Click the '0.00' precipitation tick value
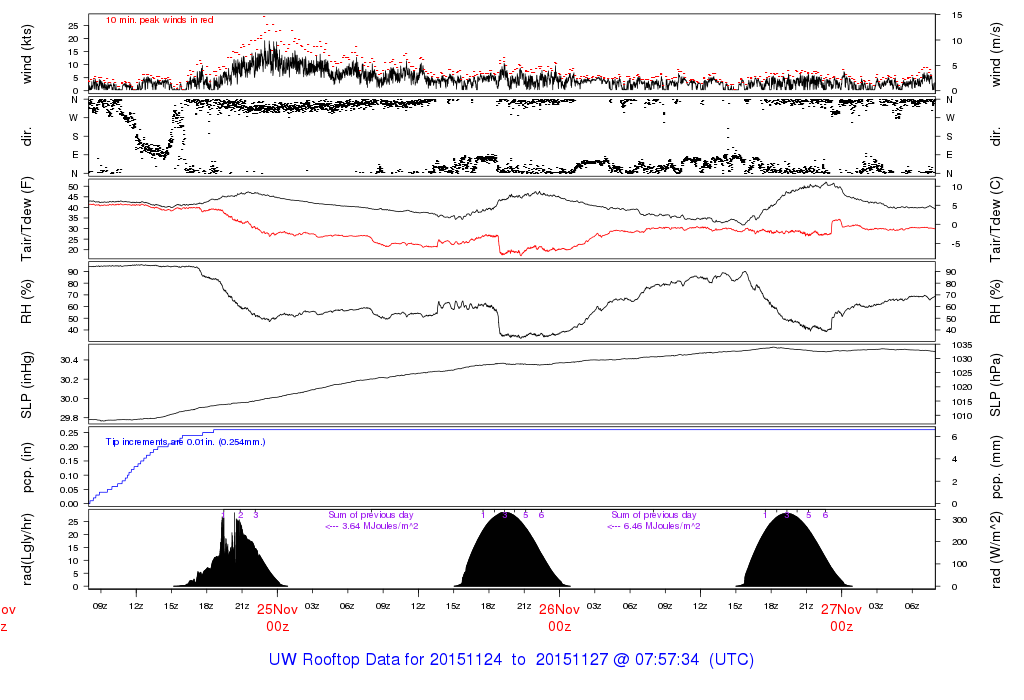This screenshot has width=1024, height=700. (x=69, y=504)
